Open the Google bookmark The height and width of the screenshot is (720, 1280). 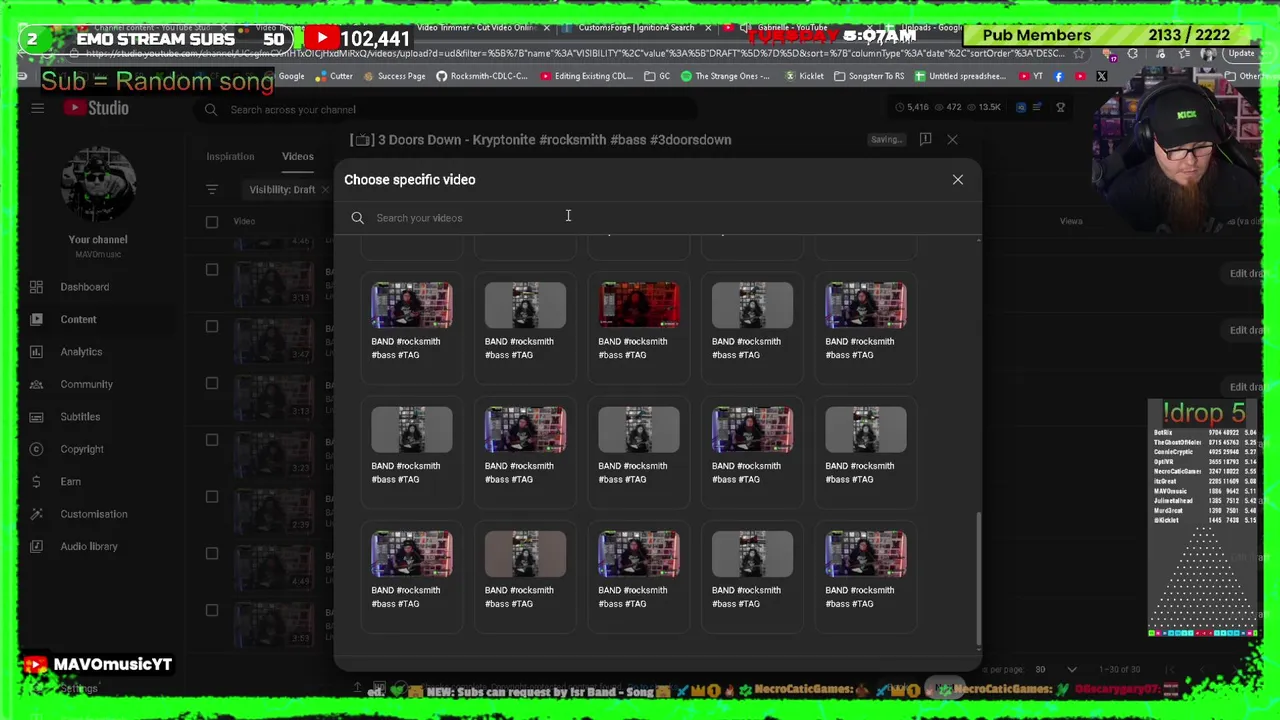[291, 76]
